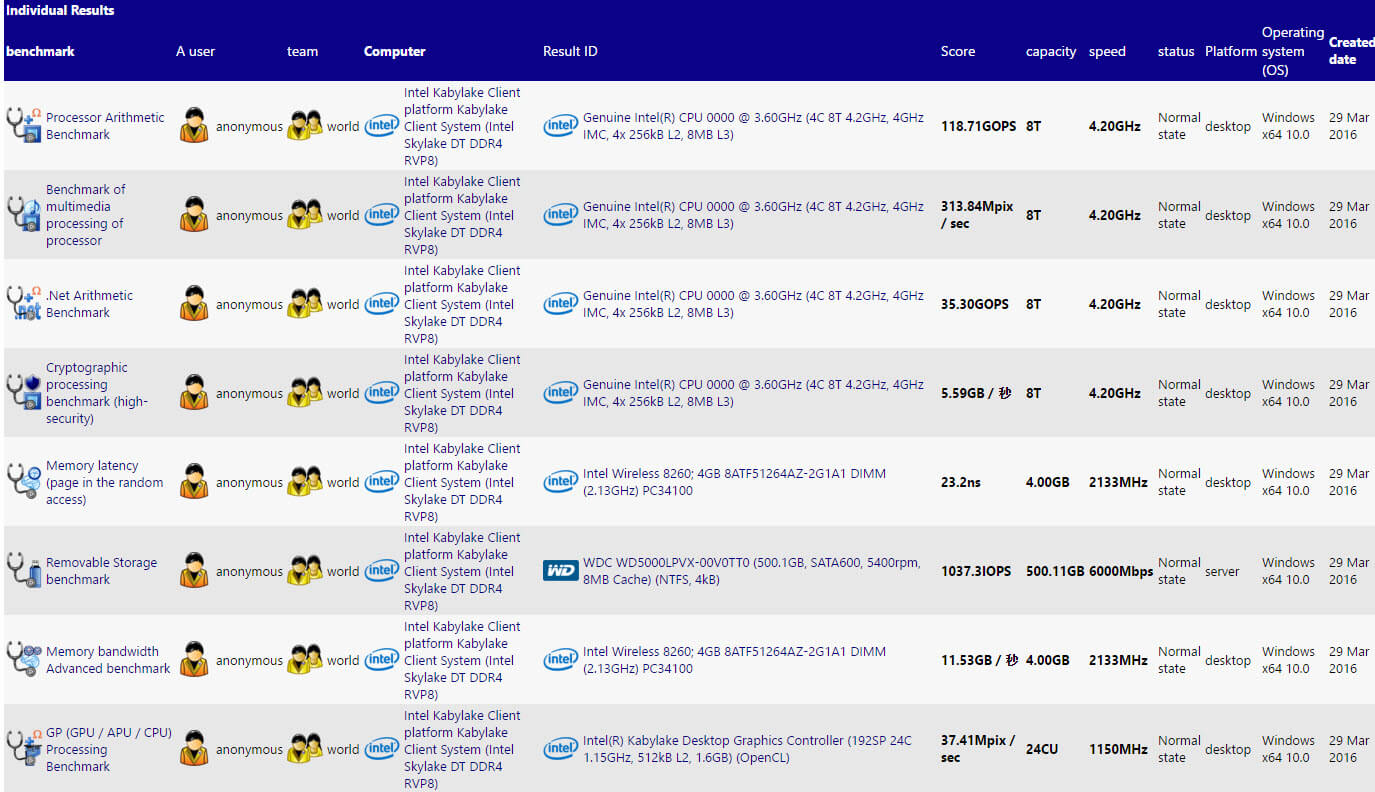Click the world team icon in GP Processing row
This screenshot has height=792, width=1375.
pos(305,749)
